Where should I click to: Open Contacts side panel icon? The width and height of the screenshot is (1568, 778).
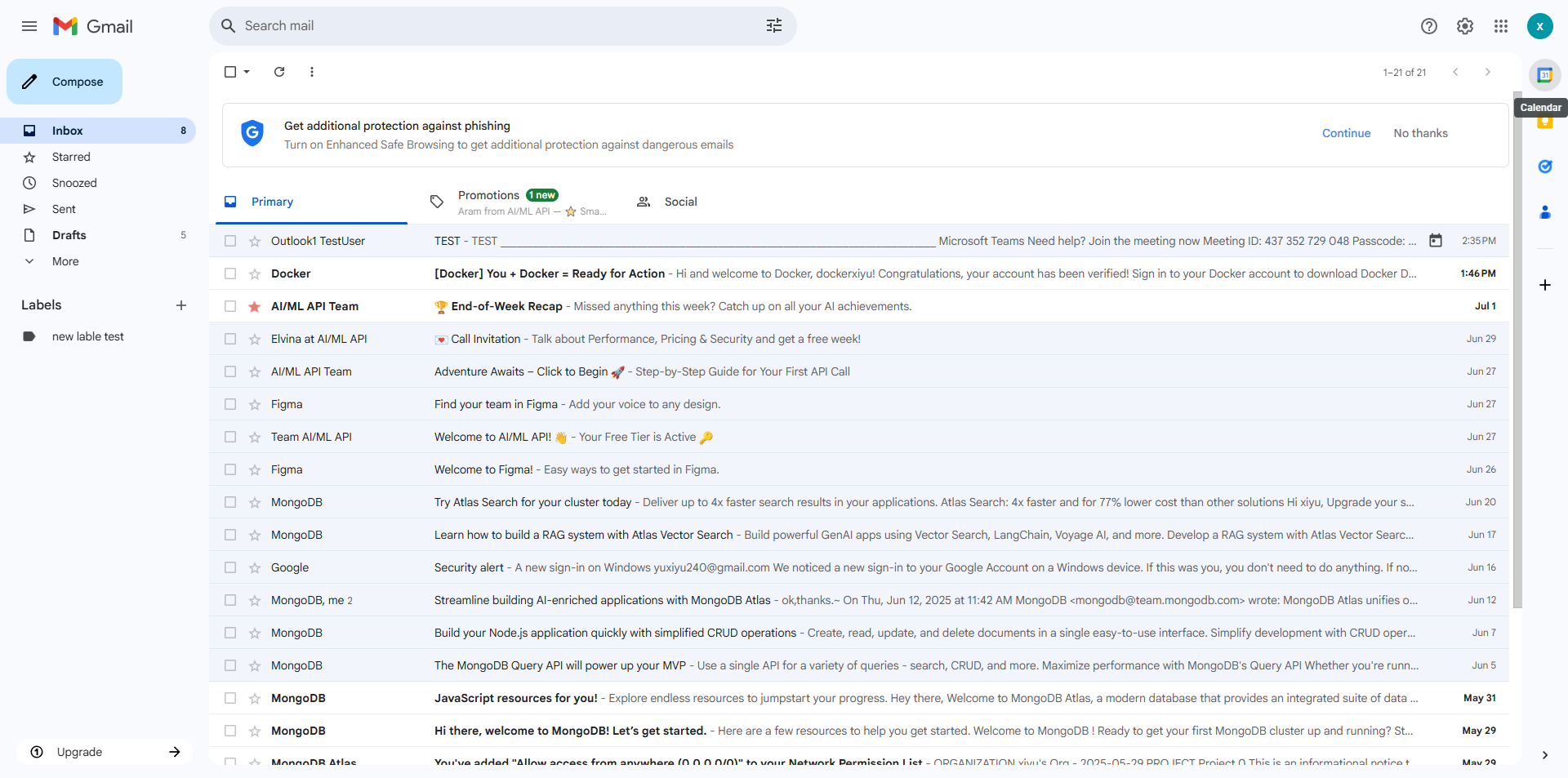click(1545, 212)
